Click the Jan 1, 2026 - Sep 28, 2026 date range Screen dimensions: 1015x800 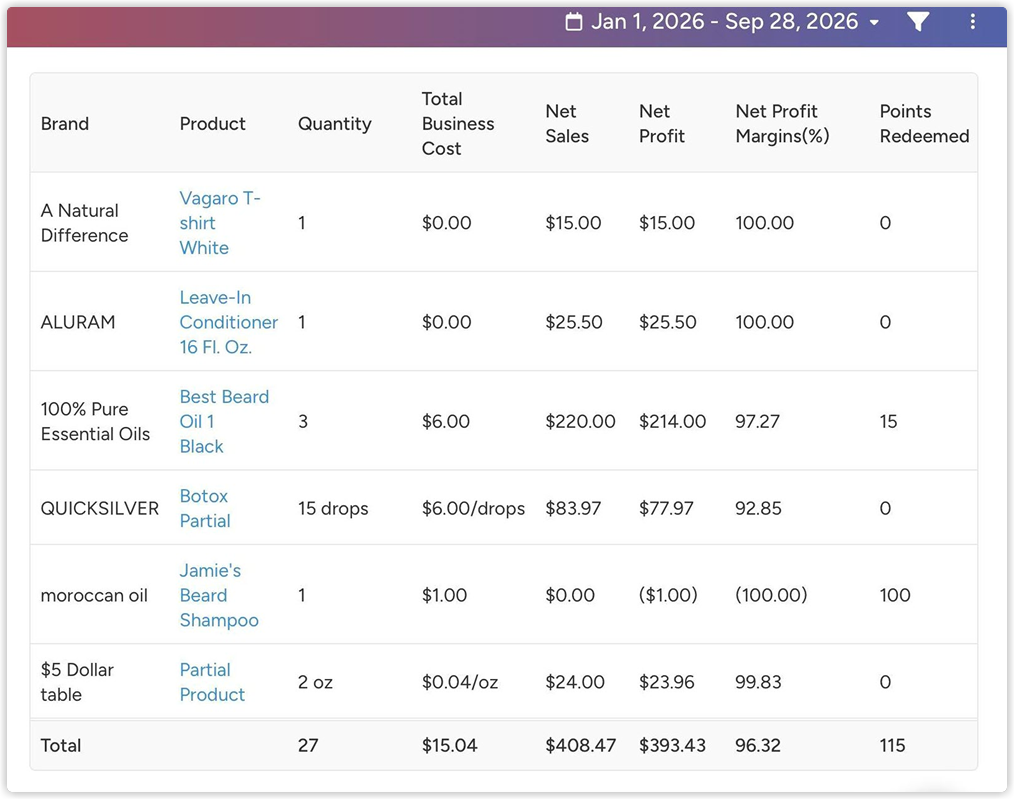[x=724, y=22]
